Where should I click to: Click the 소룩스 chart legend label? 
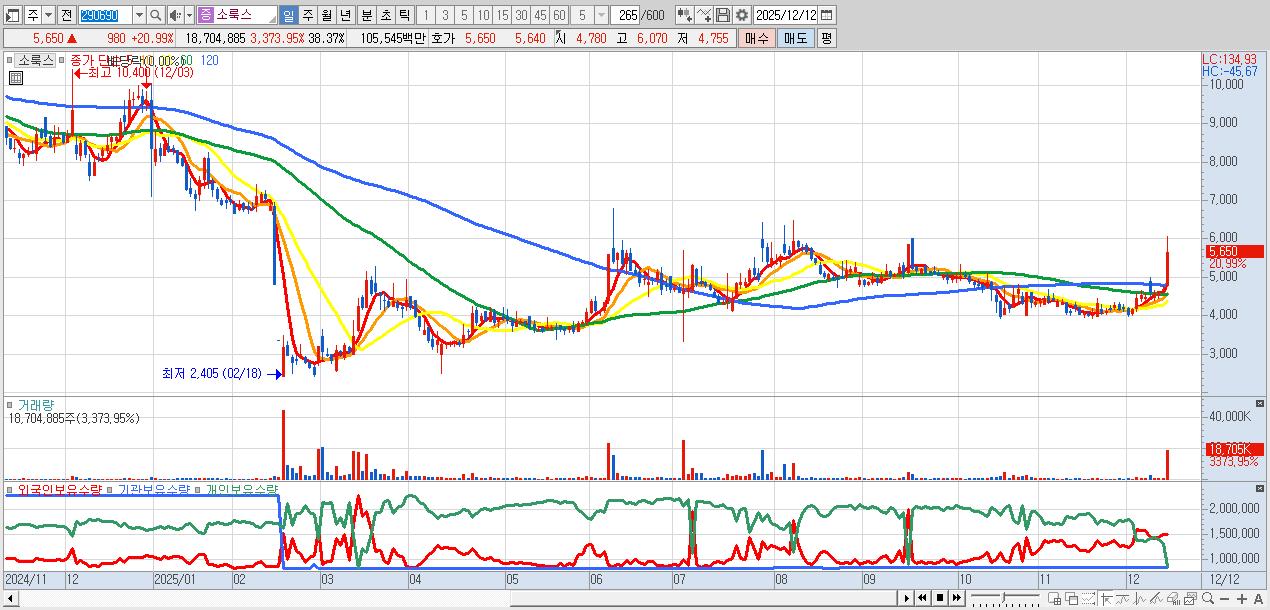[37, 60]
